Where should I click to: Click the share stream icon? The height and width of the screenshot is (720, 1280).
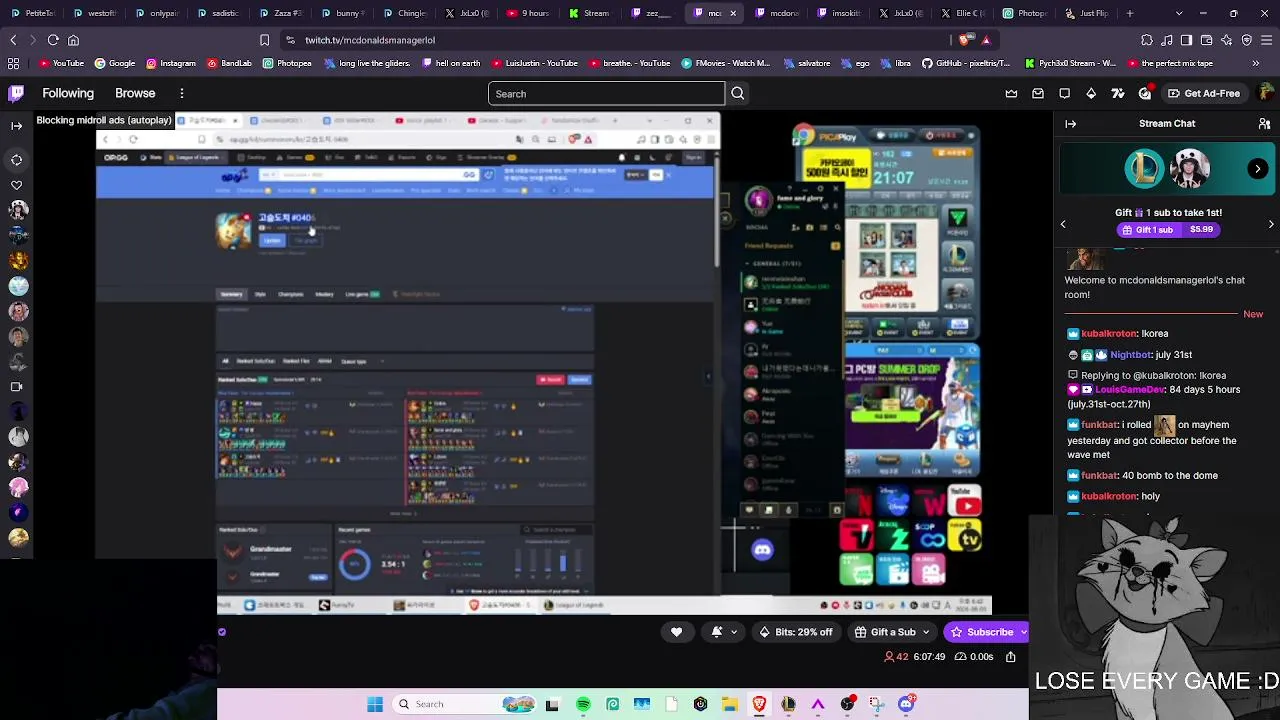point(1011,657)
